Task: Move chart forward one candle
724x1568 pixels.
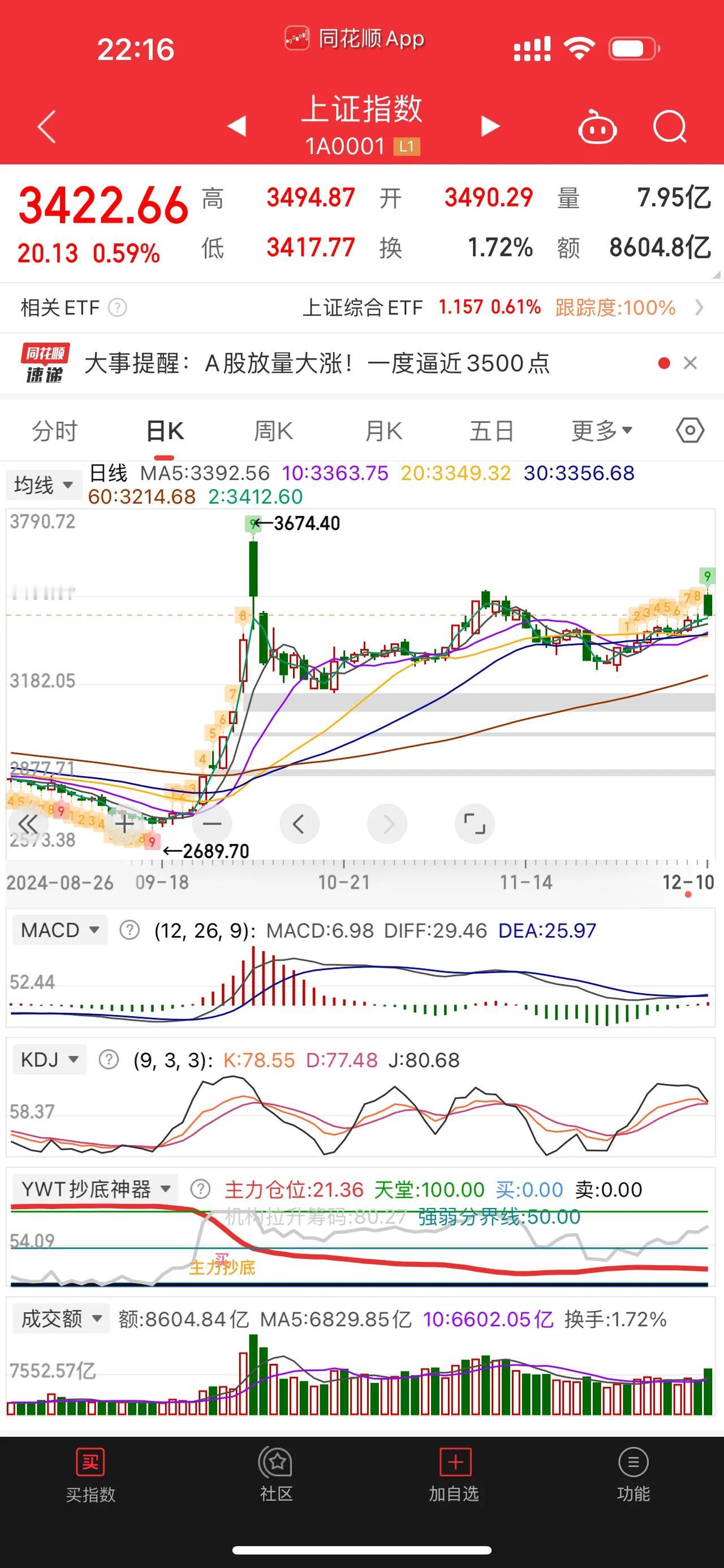Action: [x=387, y=824]
